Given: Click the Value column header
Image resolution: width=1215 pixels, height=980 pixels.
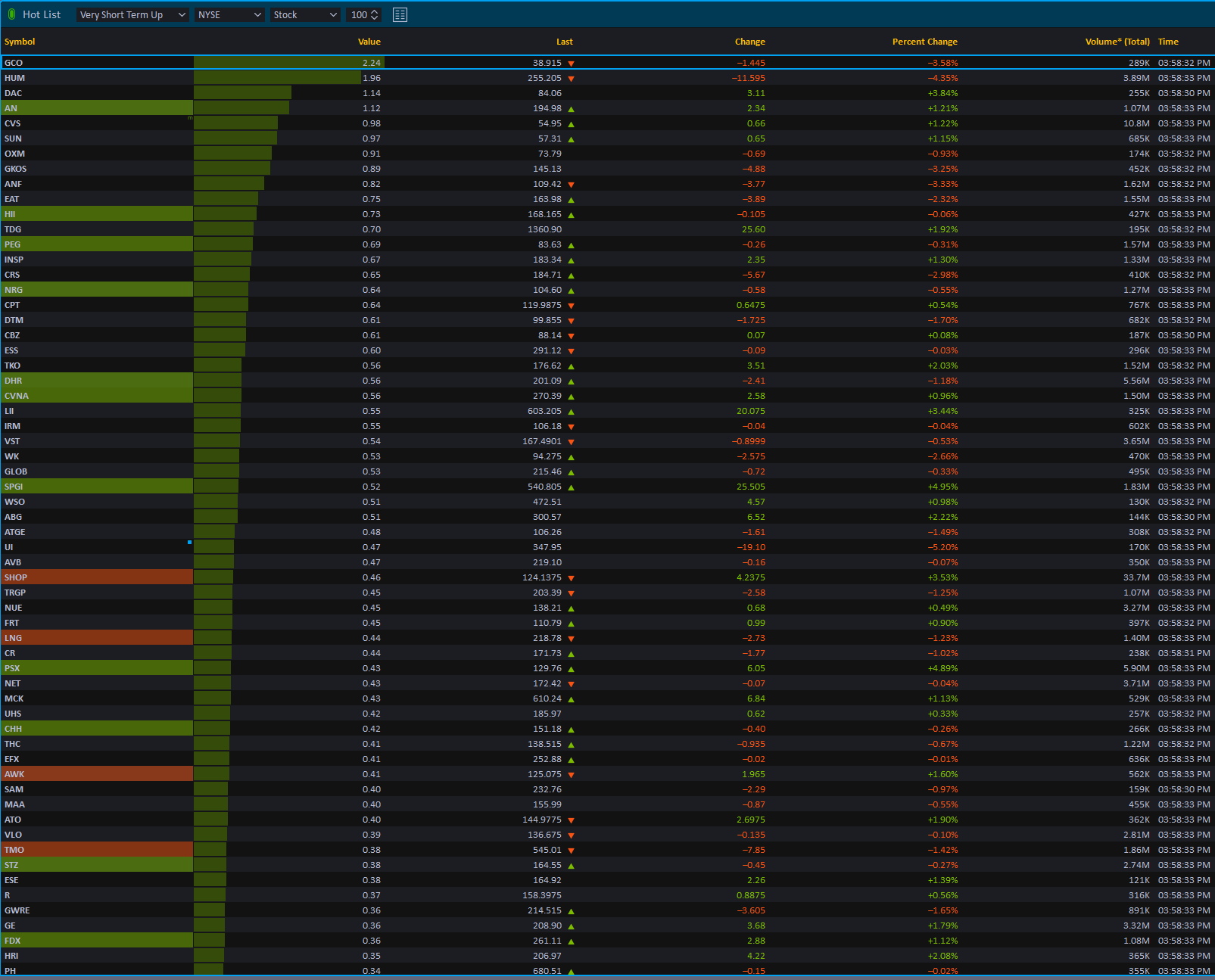Looking at the screenshot, I should 369,42.
